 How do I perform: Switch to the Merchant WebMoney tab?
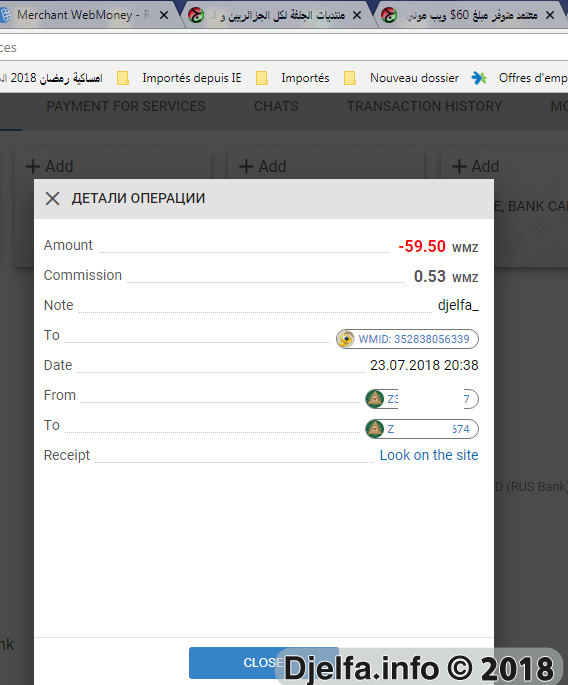(x=83, y=15)
